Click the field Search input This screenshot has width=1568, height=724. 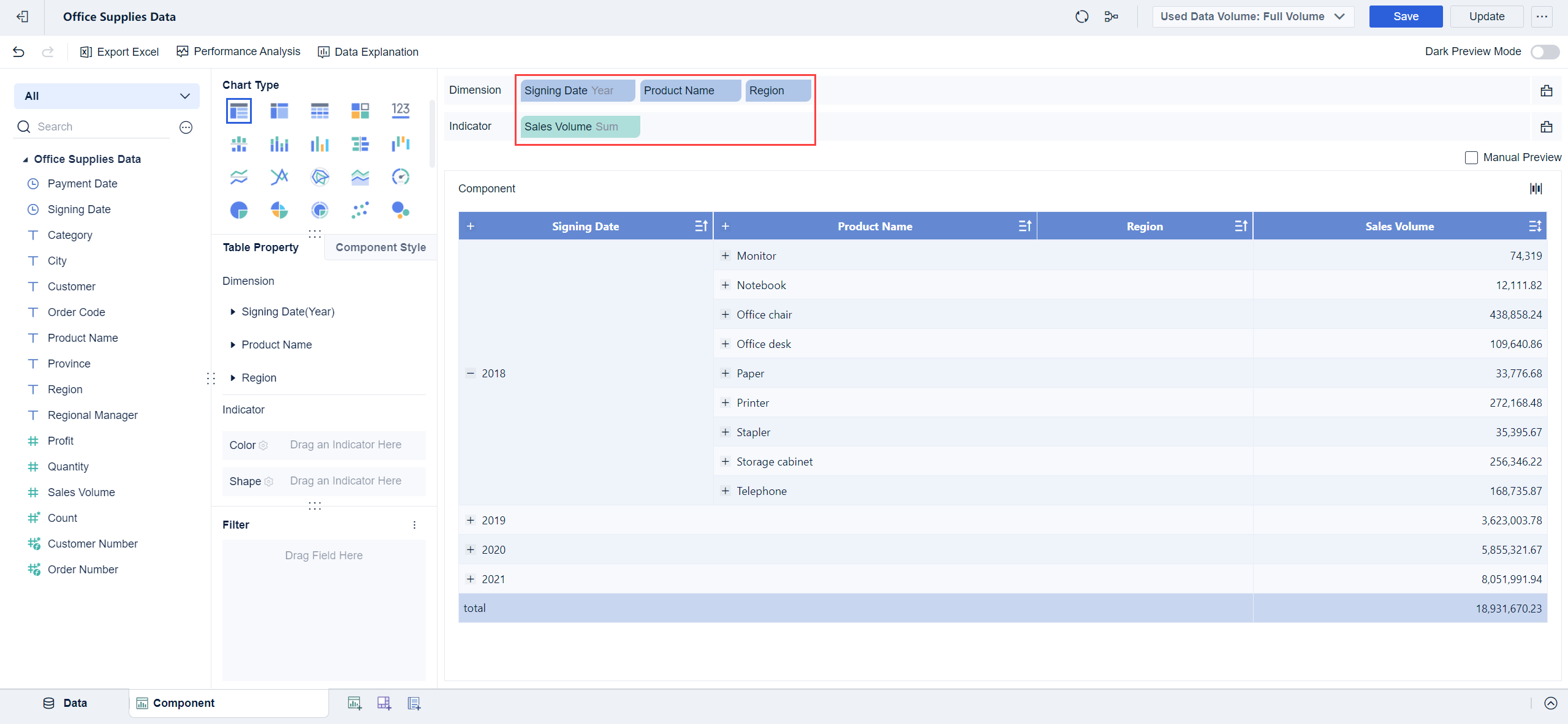pos(92,127)
